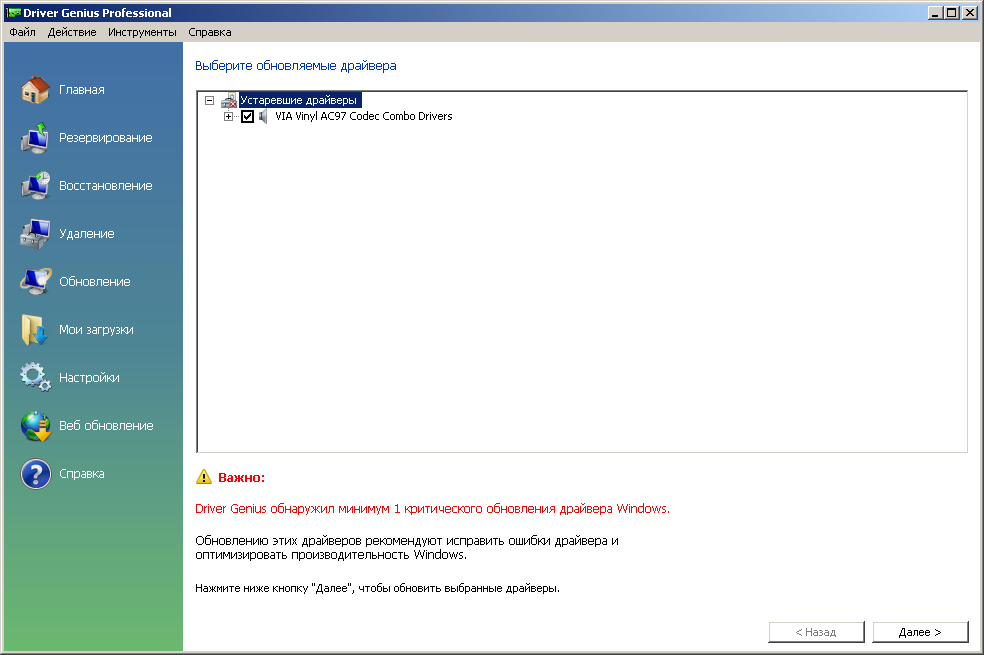The width and height of the screenshot is (984, 655).
Task: Uncheck the VIA Vinyl AC97 driver checkbox
Action: click(247, 116)
